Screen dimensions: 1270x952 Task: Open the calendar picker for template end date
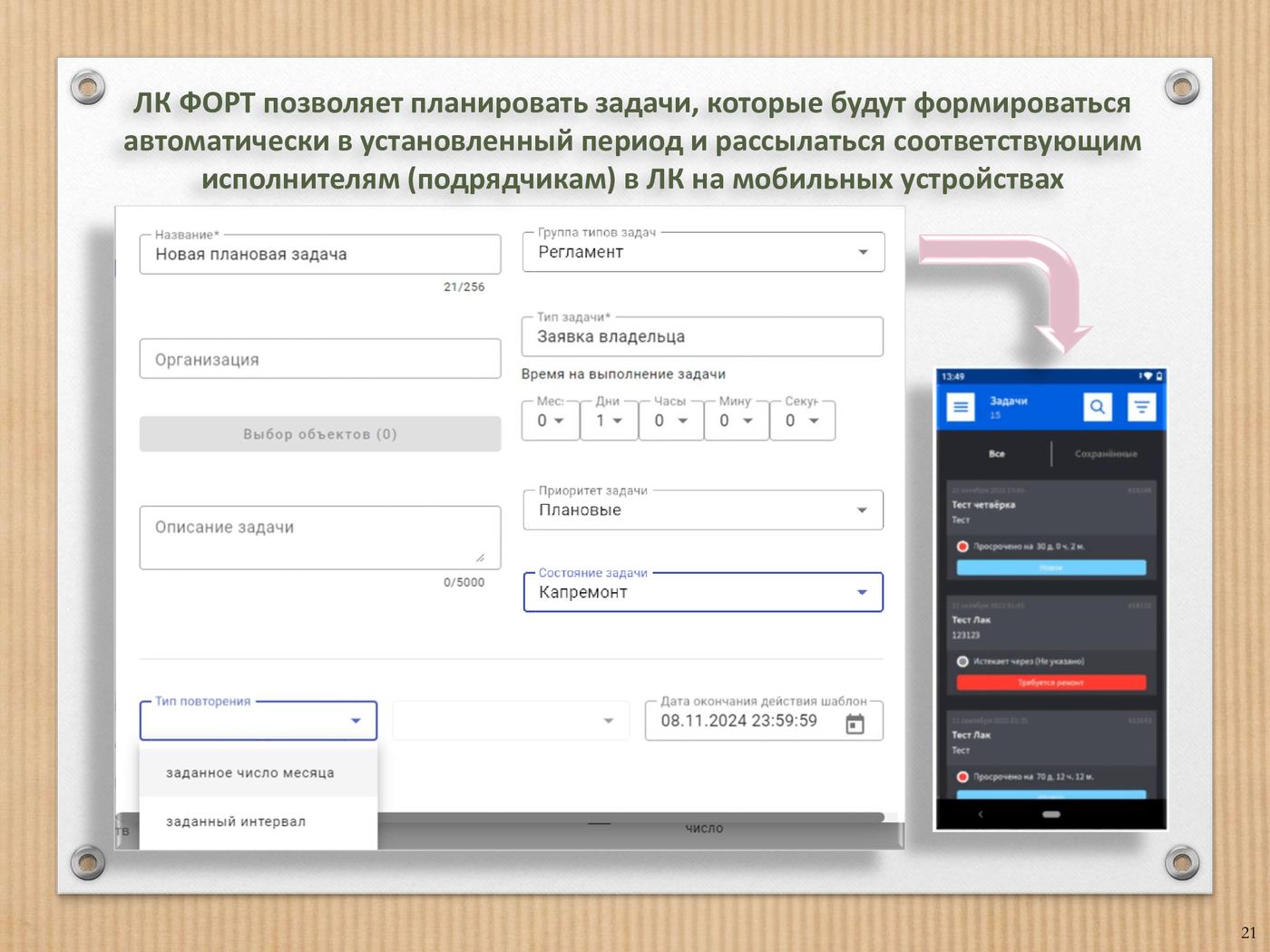pos(855,724)
